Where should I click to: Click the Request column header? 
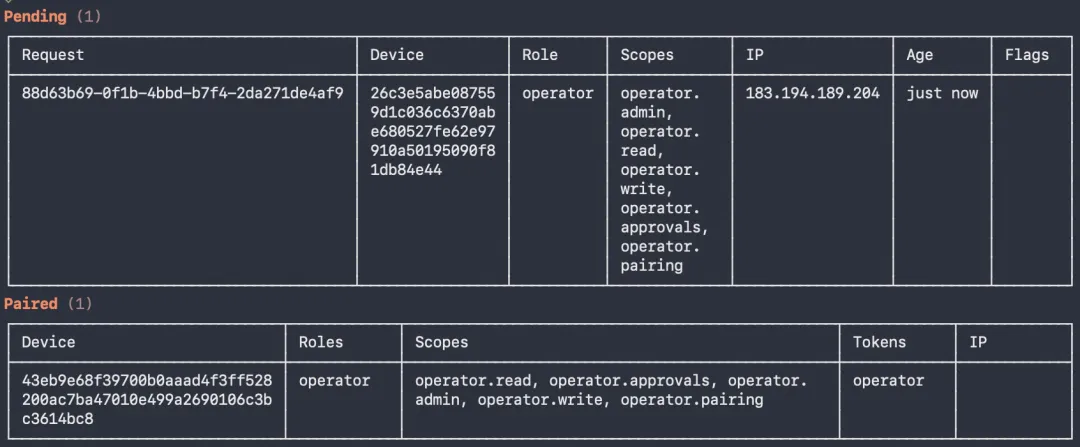pos(53,55)
